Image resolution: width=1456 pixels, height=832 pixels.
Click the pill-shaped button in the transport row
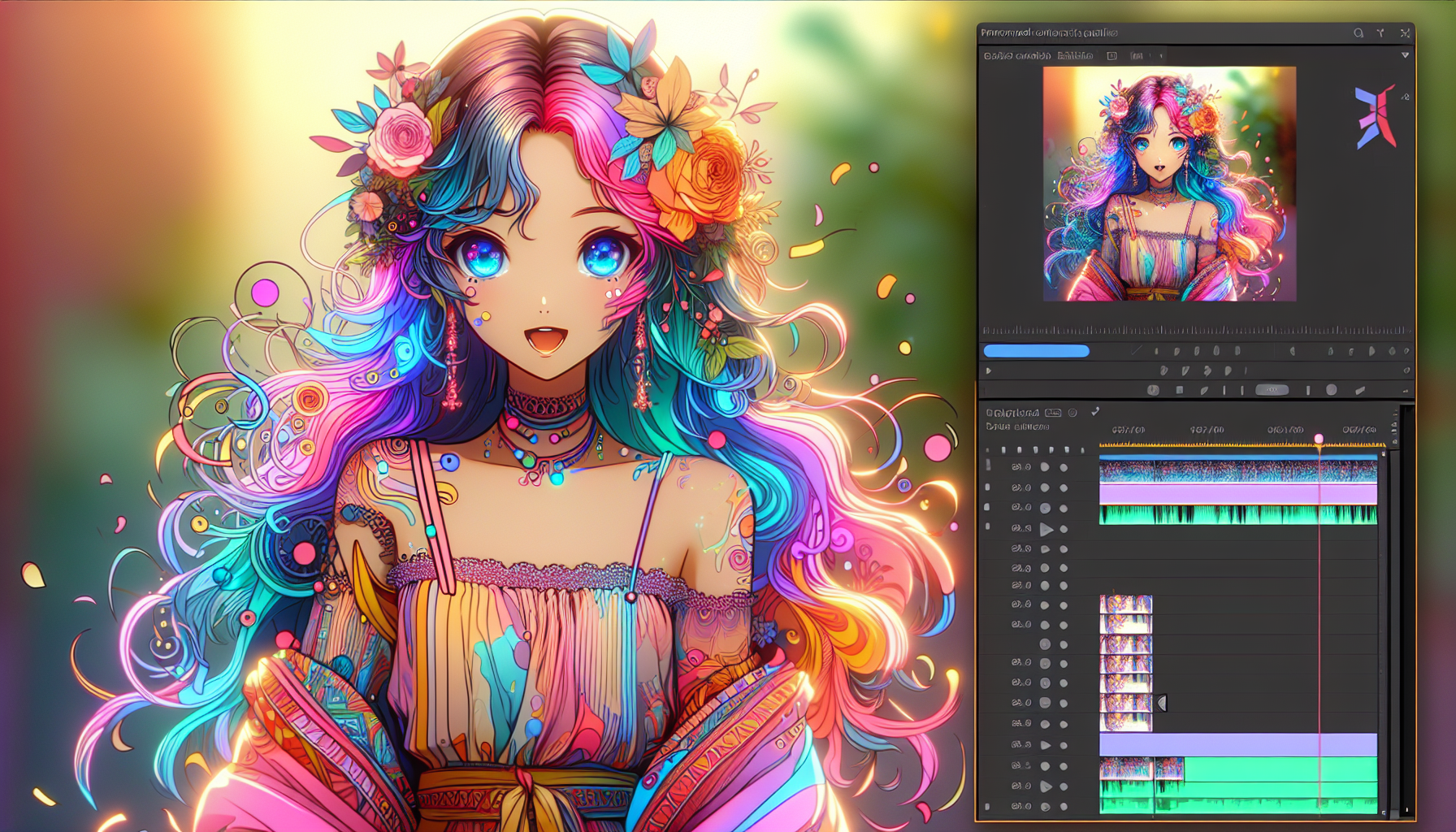point(1272,390)
